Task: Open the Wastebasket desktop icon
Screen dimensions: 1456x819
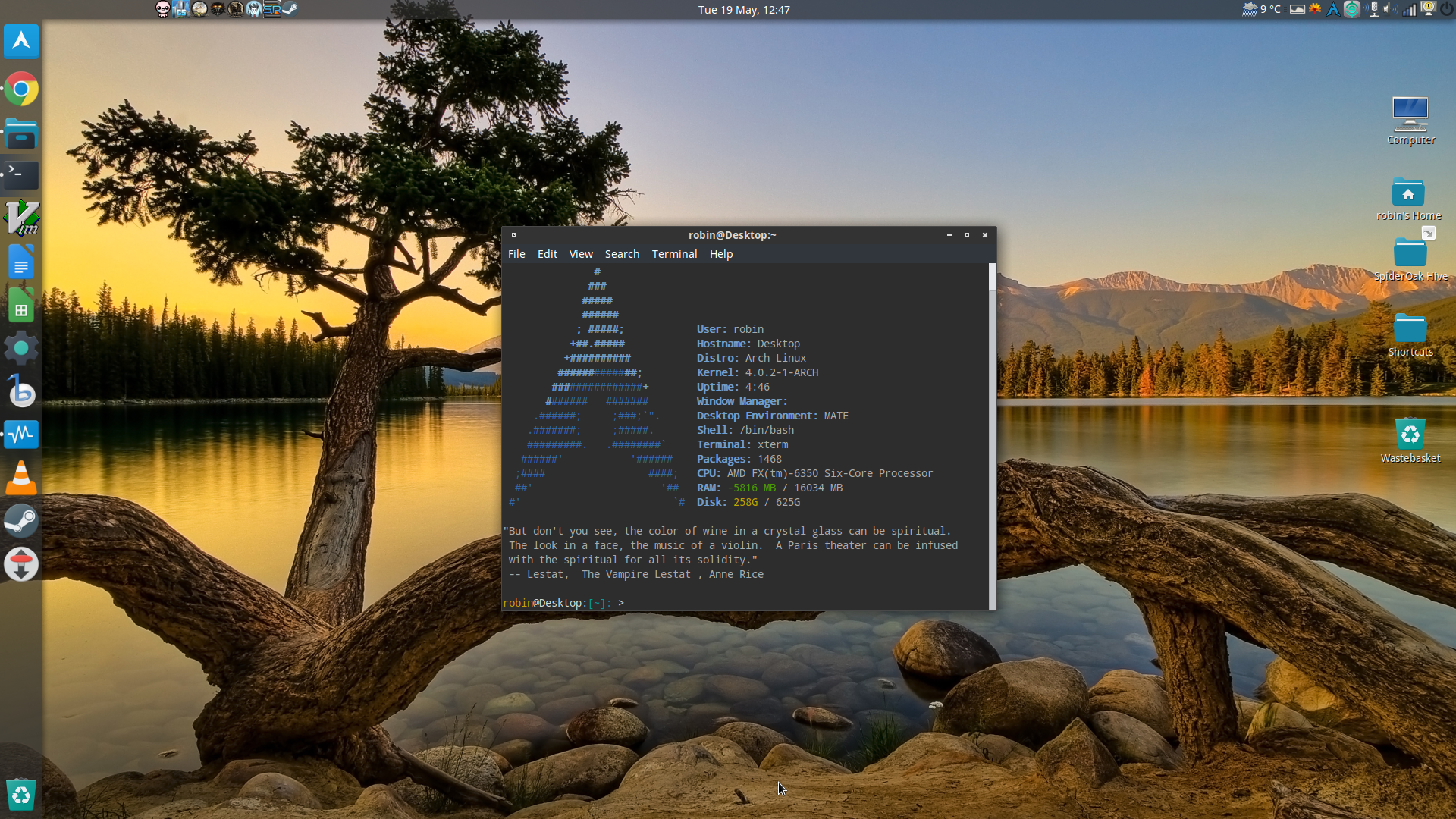Action: [x=1410, y=435]
